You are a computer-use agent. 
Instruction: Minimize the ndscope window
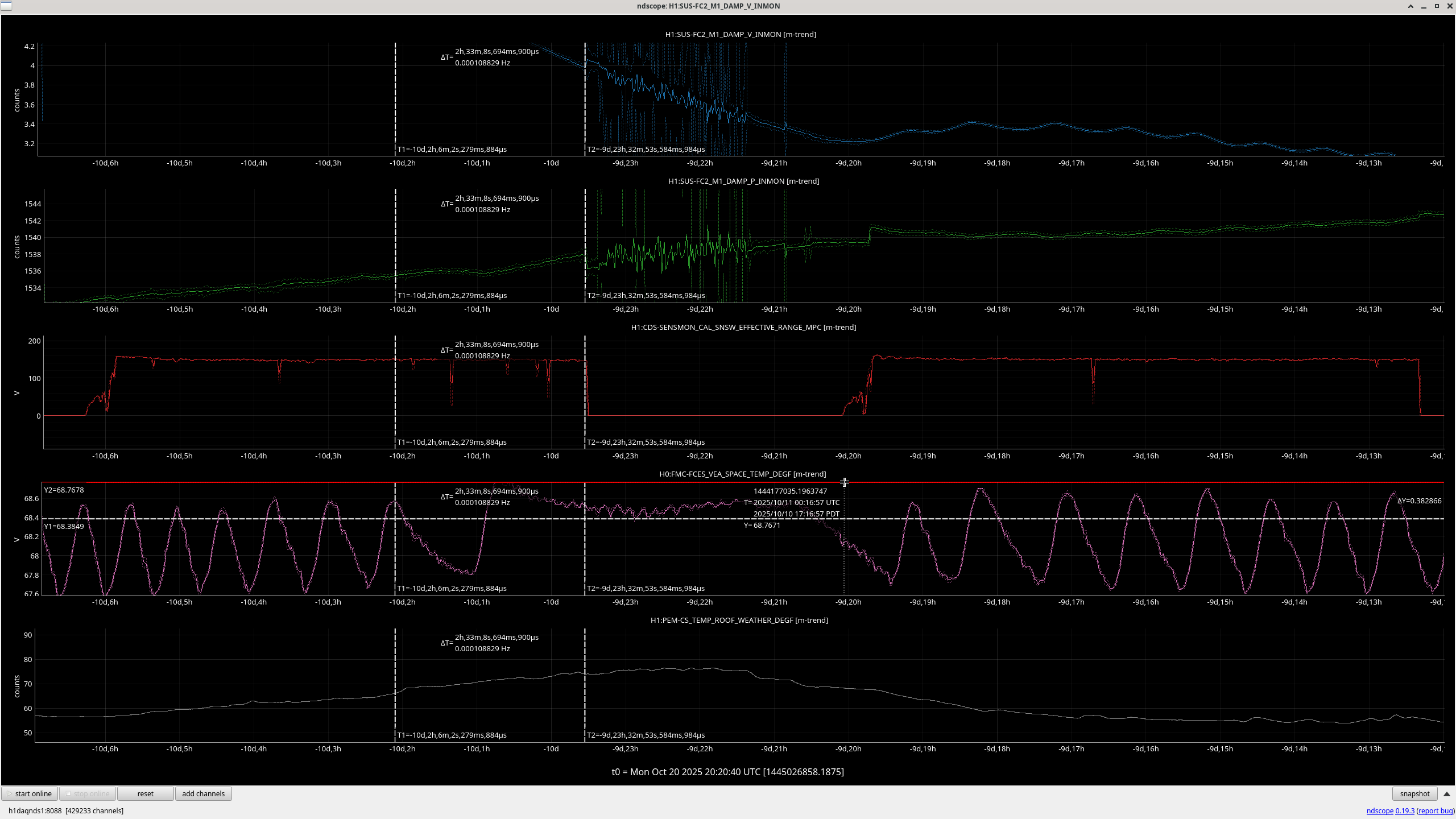pos(1424,6)
